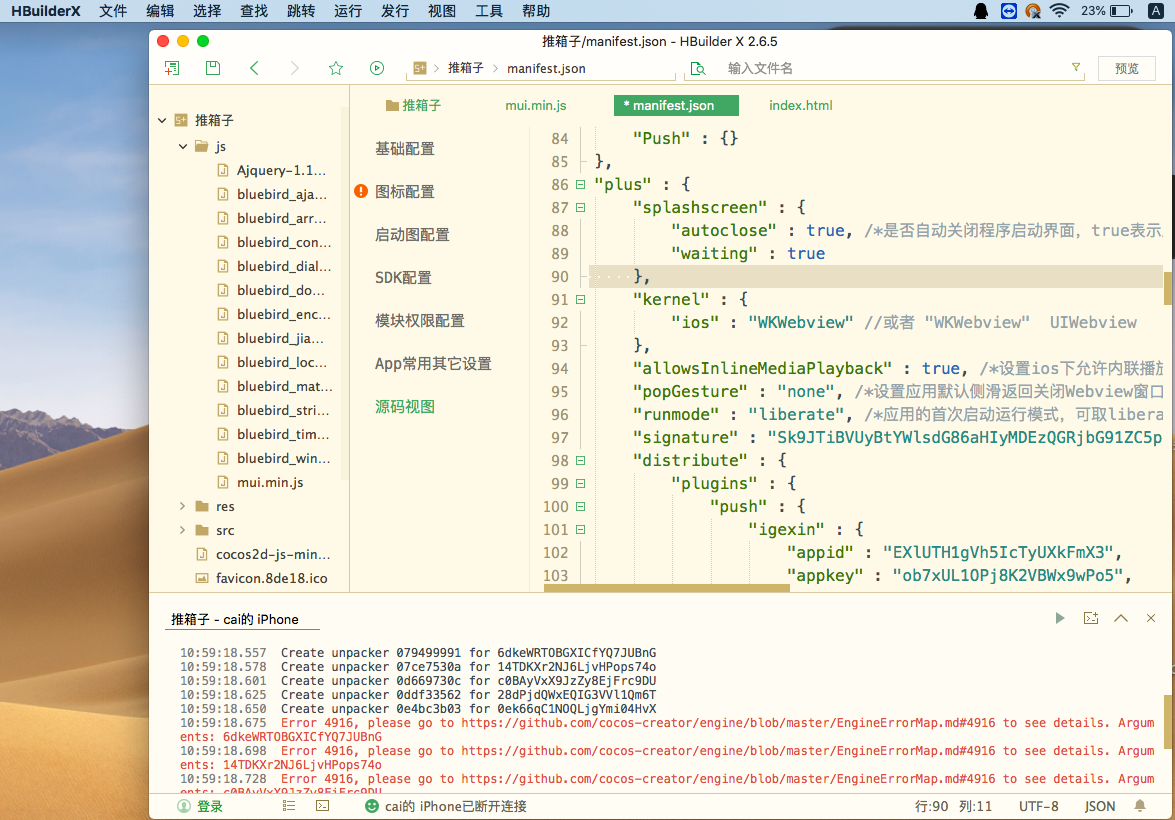Collapse the console panel with the chevron
Image resolution: width=1175 pixels, height=820 pixels.
pyautogui.click(x=1121, y=619)
